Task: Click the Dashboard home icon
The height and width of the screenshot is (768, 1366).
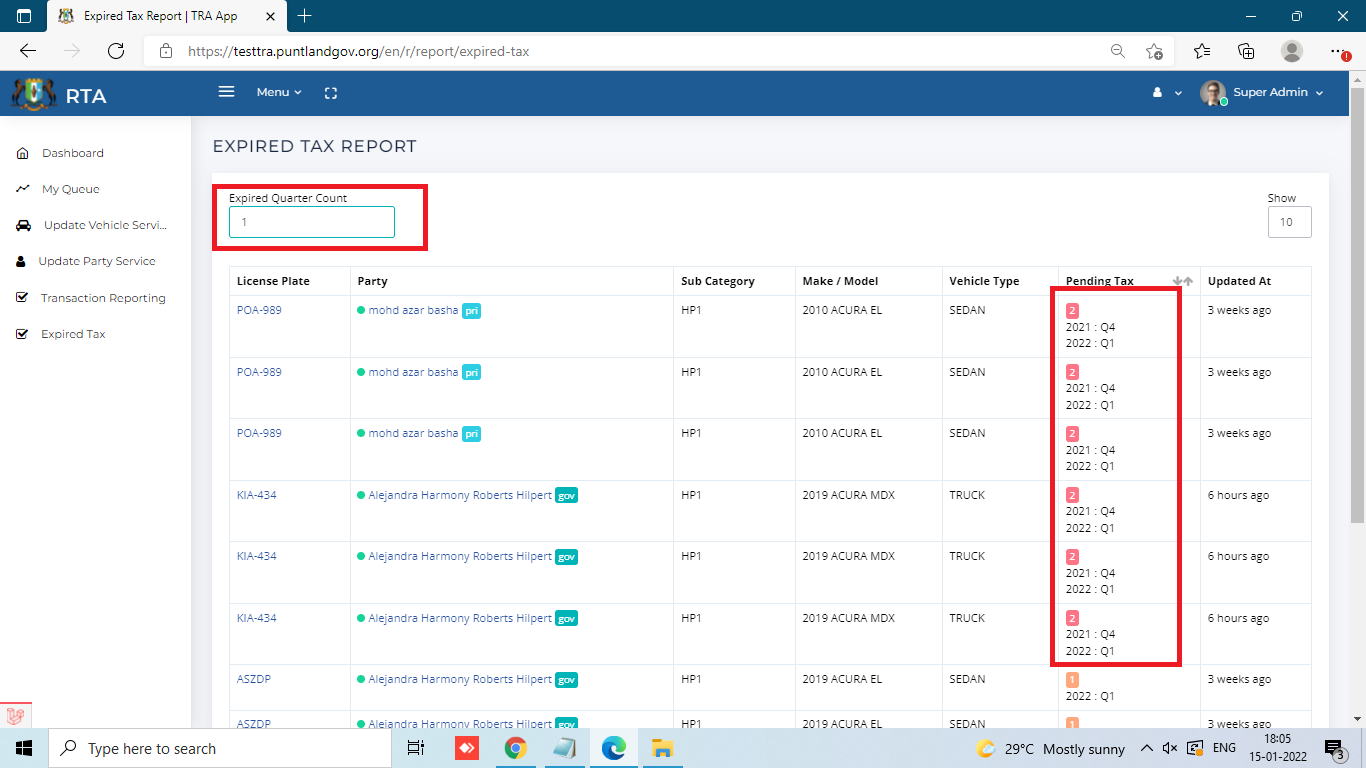Action: 22,153
